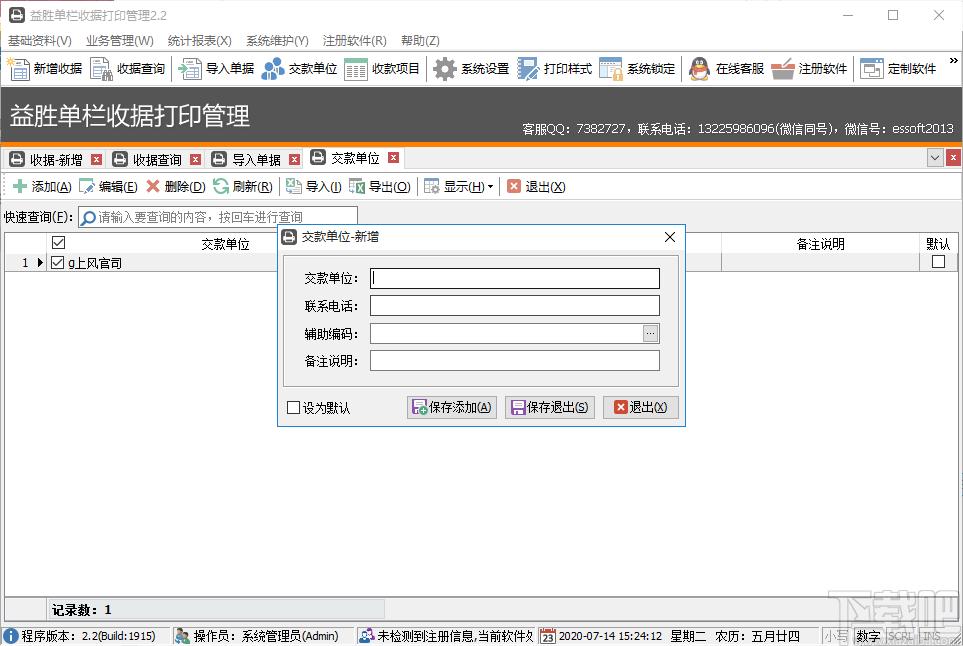Open the 辅助编码 ellipsis picker button

click(650, 334)
